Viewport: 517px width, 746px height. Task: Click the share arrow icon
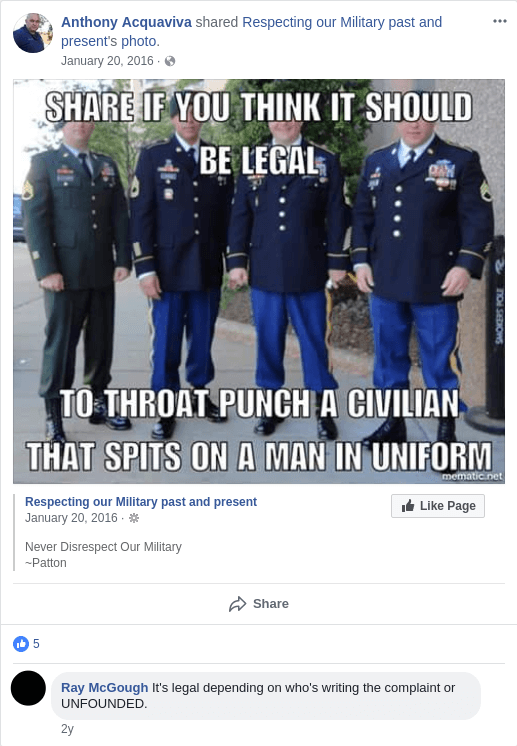[237, 604]
